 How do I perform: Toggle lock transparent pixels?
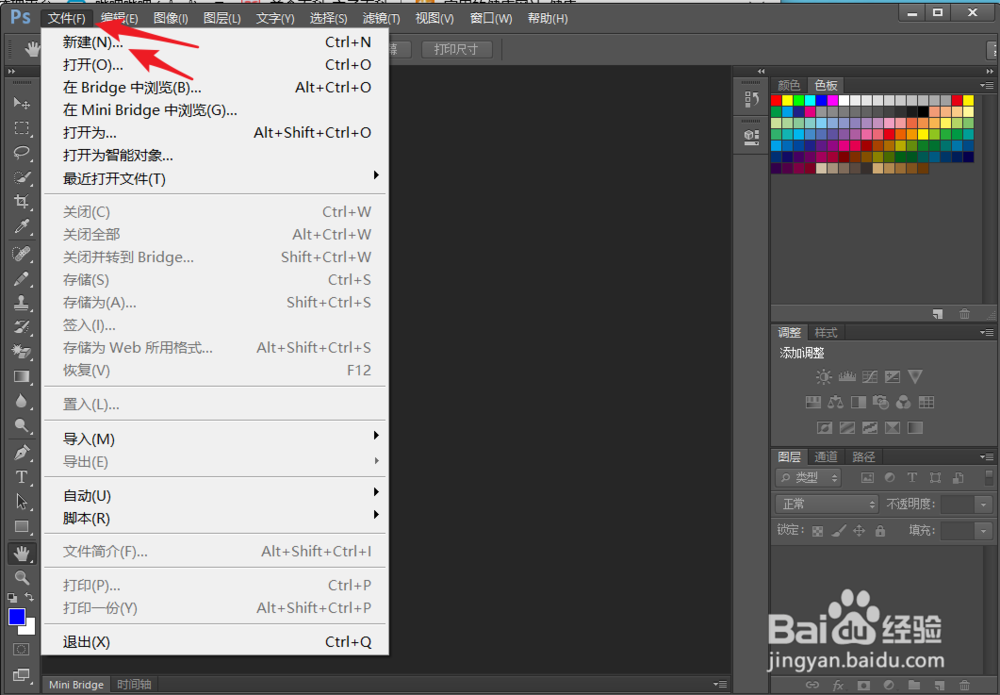click(x=818, y=530)
